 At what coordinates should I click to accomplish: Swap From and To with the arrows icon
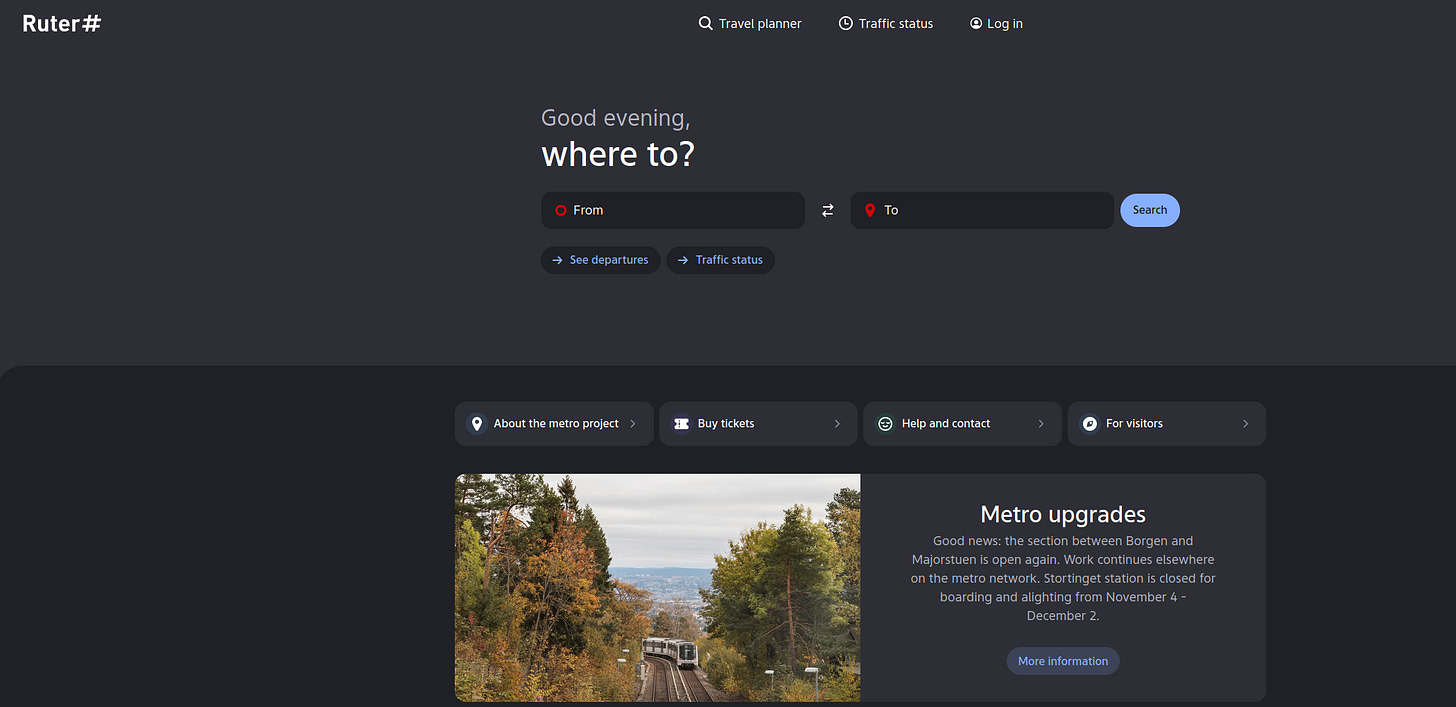click(828, 210)
